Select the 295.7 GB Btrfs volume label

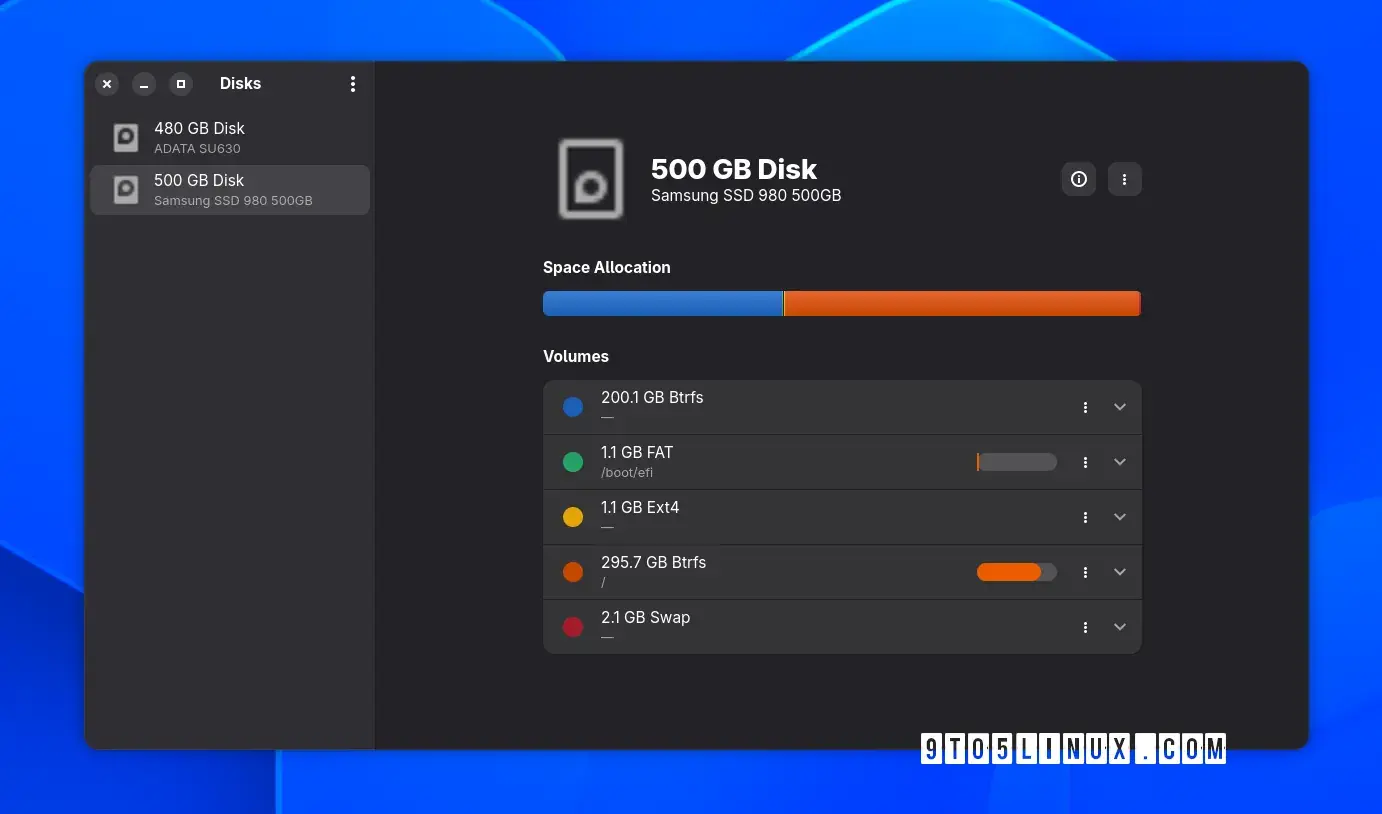point(654,562)
